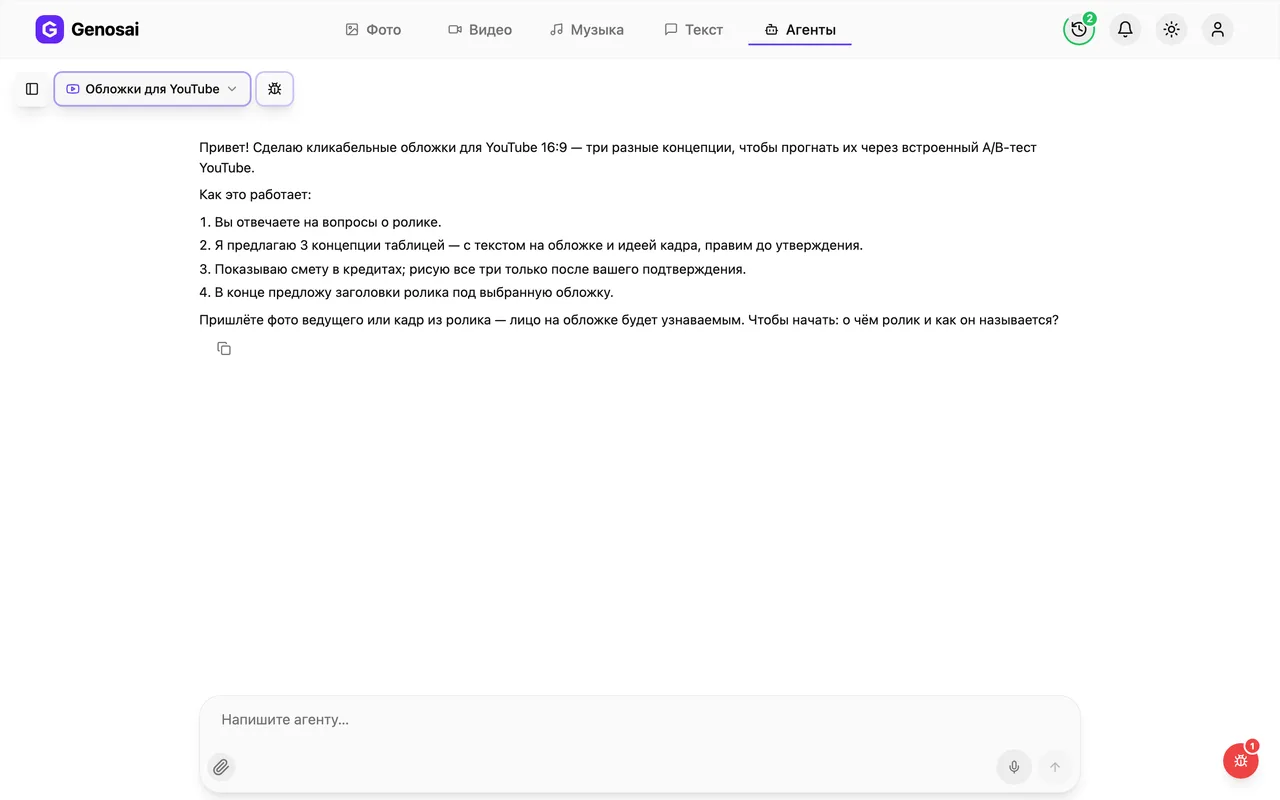
Task: Attach a file using the paperclip icon
Action: click(221, 767)
